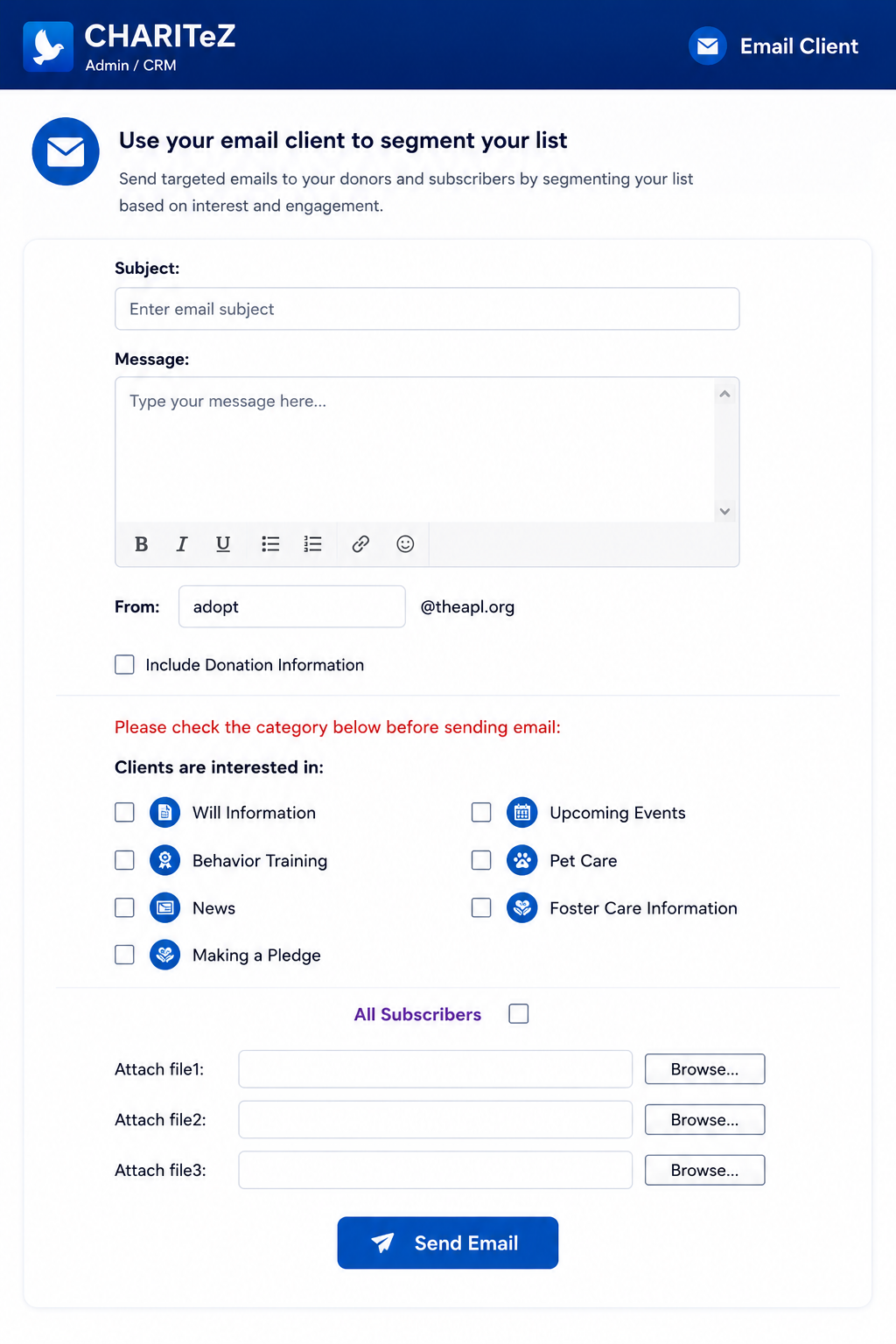The width and height of the screenshot is (896, 1344).
Task: Select the underline formatting icon
Action: click(x=223, y=544)
